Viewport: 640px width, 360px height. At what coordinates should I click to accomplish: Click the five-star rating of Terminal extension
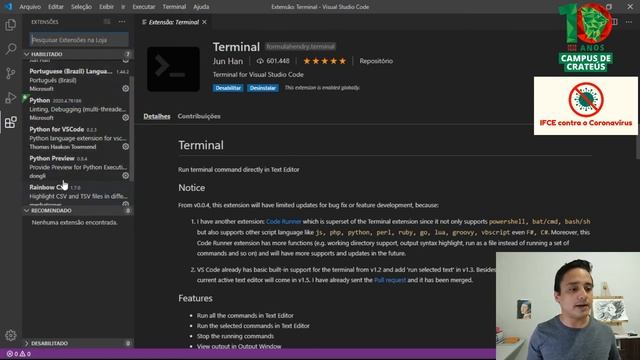tap(324, 61)
